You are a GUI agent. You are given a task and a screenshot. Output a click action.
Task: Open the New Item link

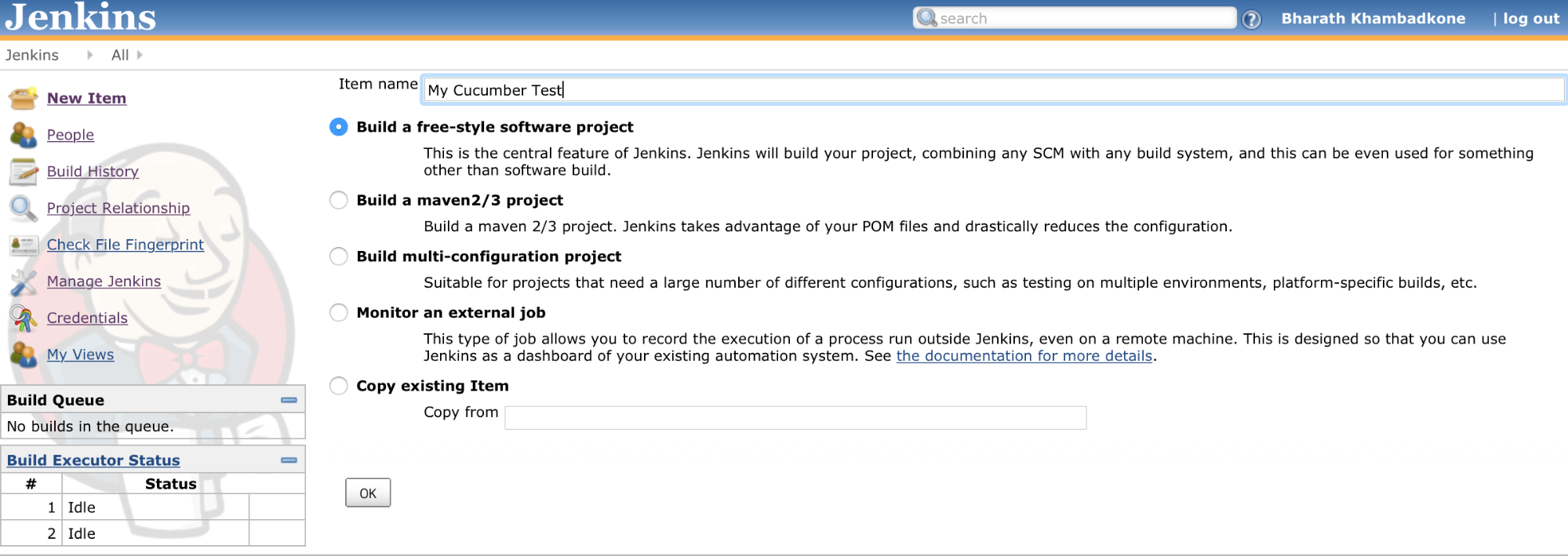[x=86, y=98]
